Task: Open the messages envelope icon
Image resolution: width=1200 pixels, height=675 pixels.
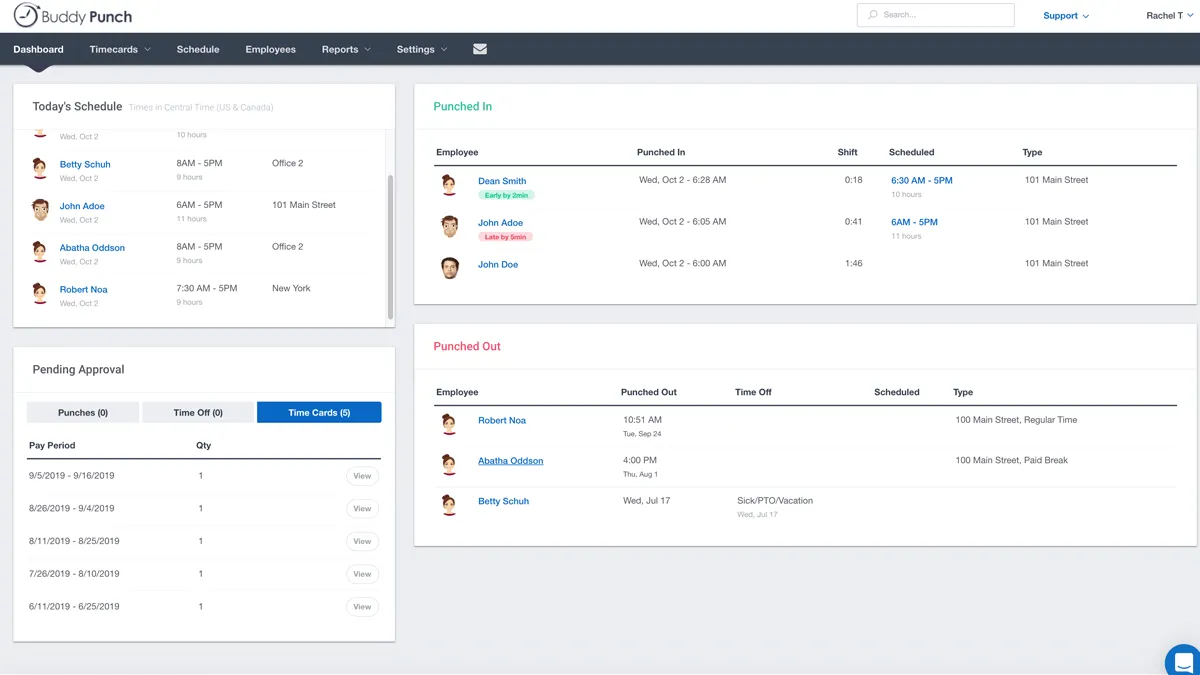Action: tap(480, 49)
